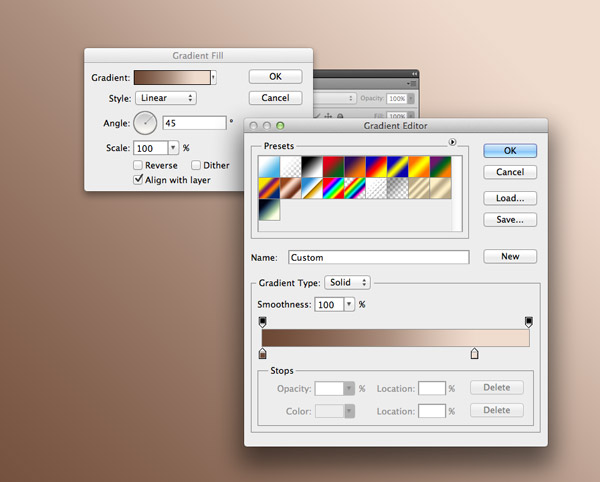Open the Gradient Type dropdown set to Solid
The height and width of the screenshot is (482, 600).
[x=347, y=283]
